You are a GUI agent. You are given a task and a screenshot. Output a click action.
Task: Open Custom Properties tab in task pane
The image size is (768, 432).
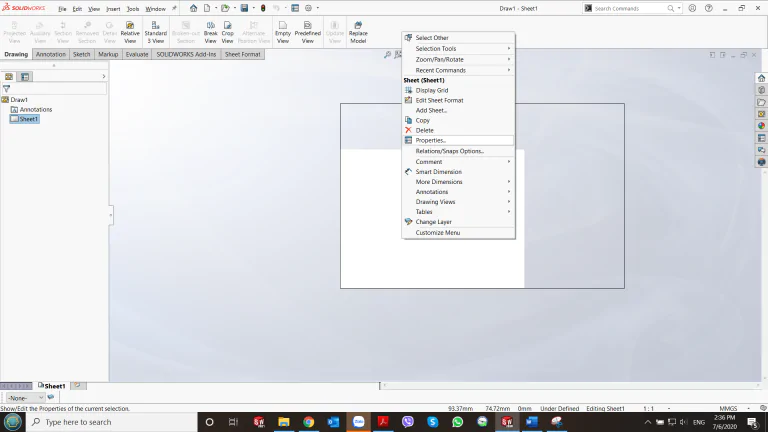coord(761,138)
